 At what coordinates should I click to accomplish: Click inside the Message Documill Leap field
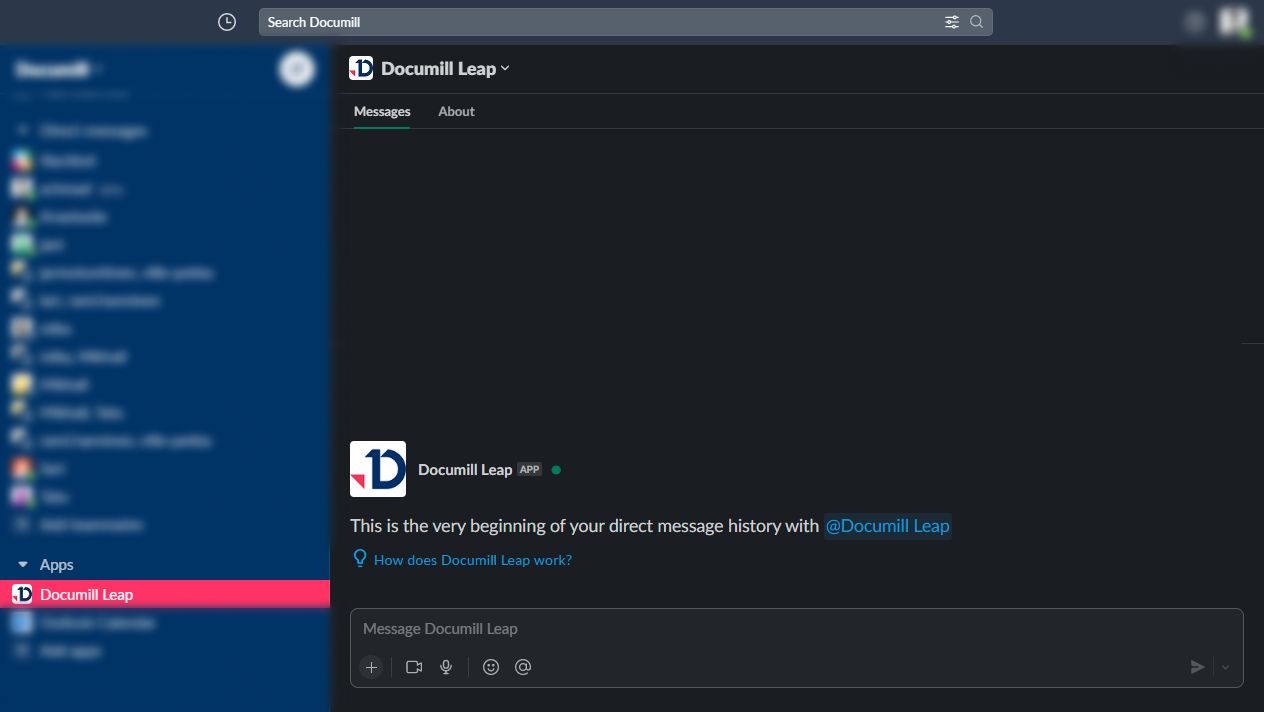click(x=700, y=628)
